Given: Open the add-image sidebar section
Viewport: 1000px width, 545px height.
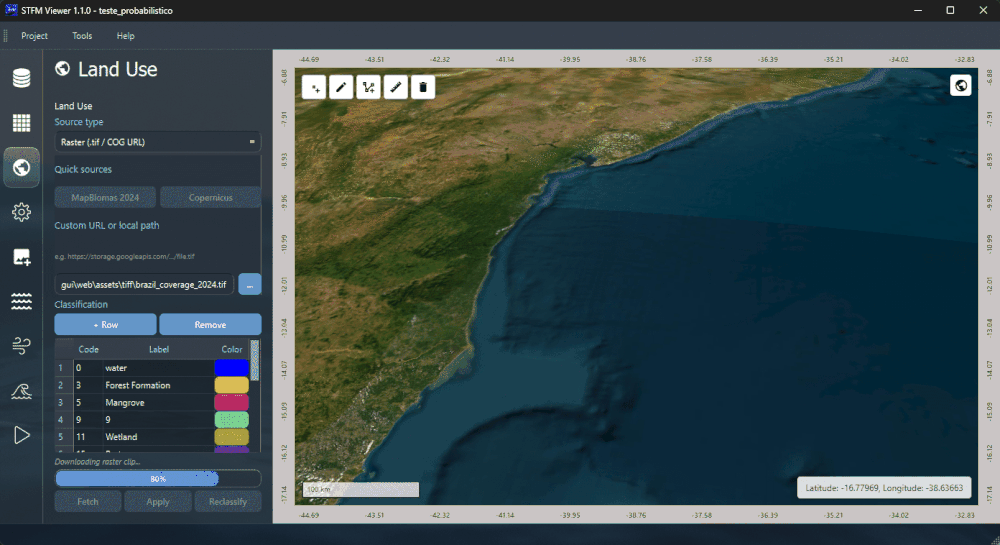Looking at the screenshot, I should click(x=22, y=257).
